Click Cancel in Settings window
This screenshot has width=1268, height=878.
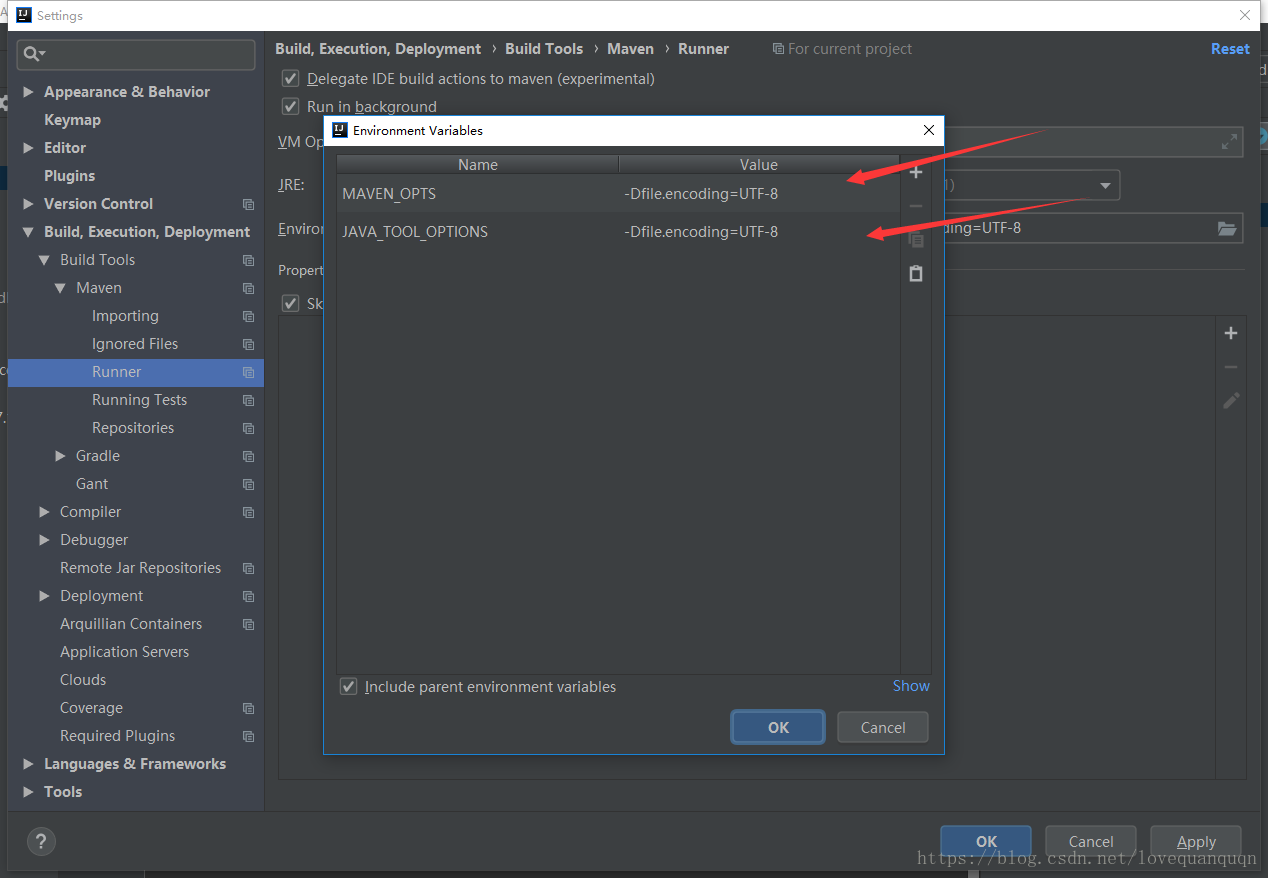tap(1091, 842)
